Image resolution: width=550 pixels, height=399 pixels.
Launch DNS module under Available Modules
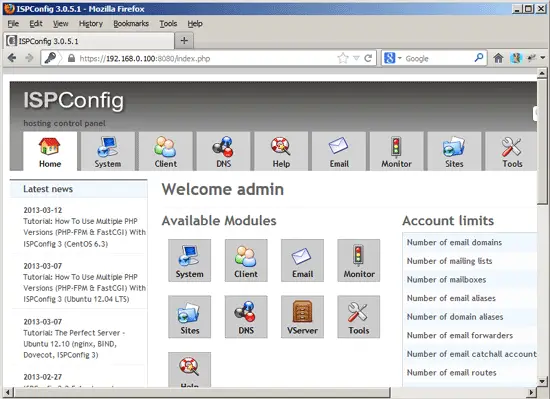[246, 317]
